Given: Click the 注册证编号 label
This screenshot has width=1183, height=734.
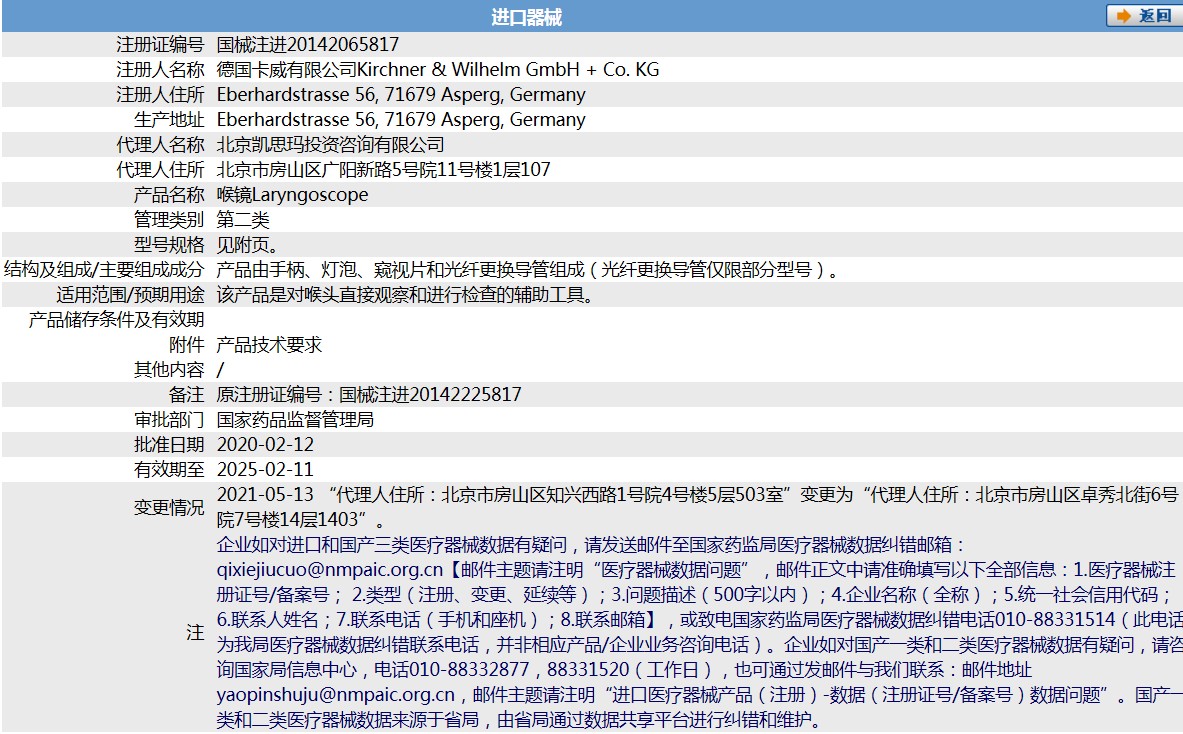Looking at the screenshot, I should click(x=160, y=45).
